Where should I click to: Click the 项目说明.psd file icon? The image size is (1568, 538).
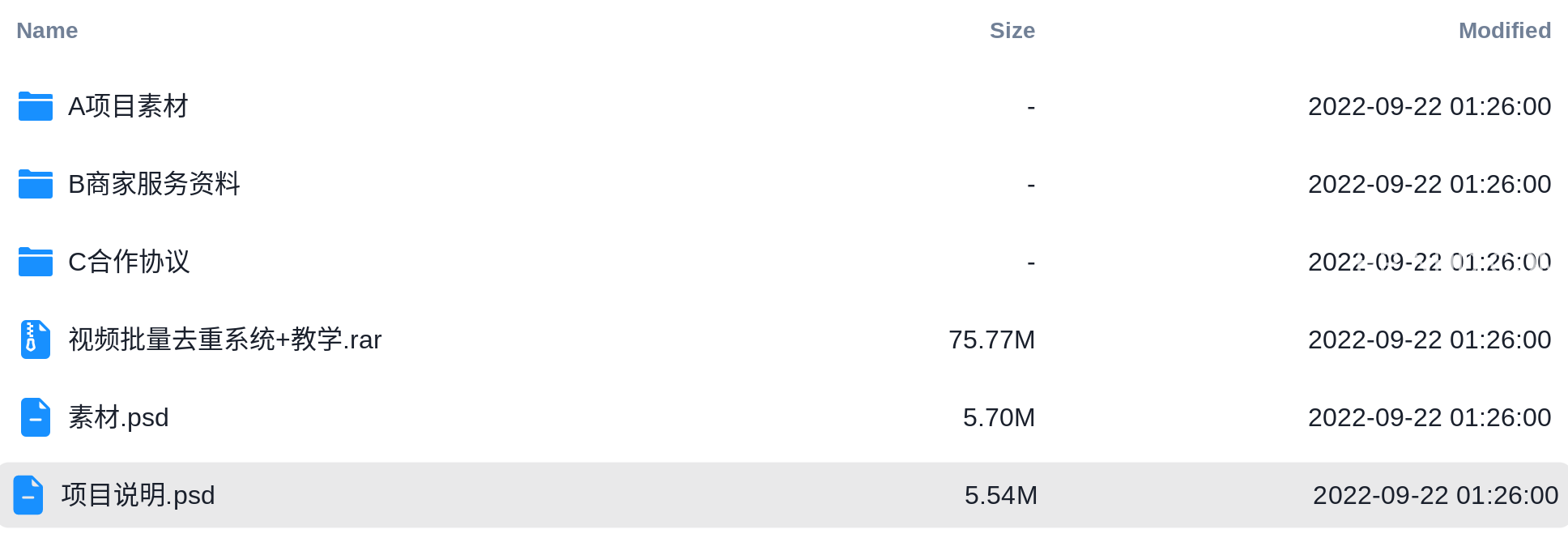(x=28, y=495)
